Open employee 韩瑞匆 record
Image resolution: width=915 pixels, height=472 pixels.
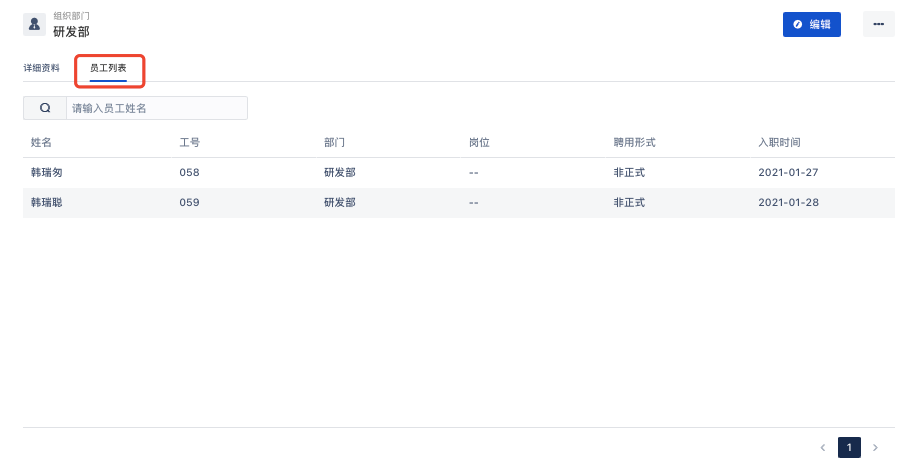(x=47, y=173)
